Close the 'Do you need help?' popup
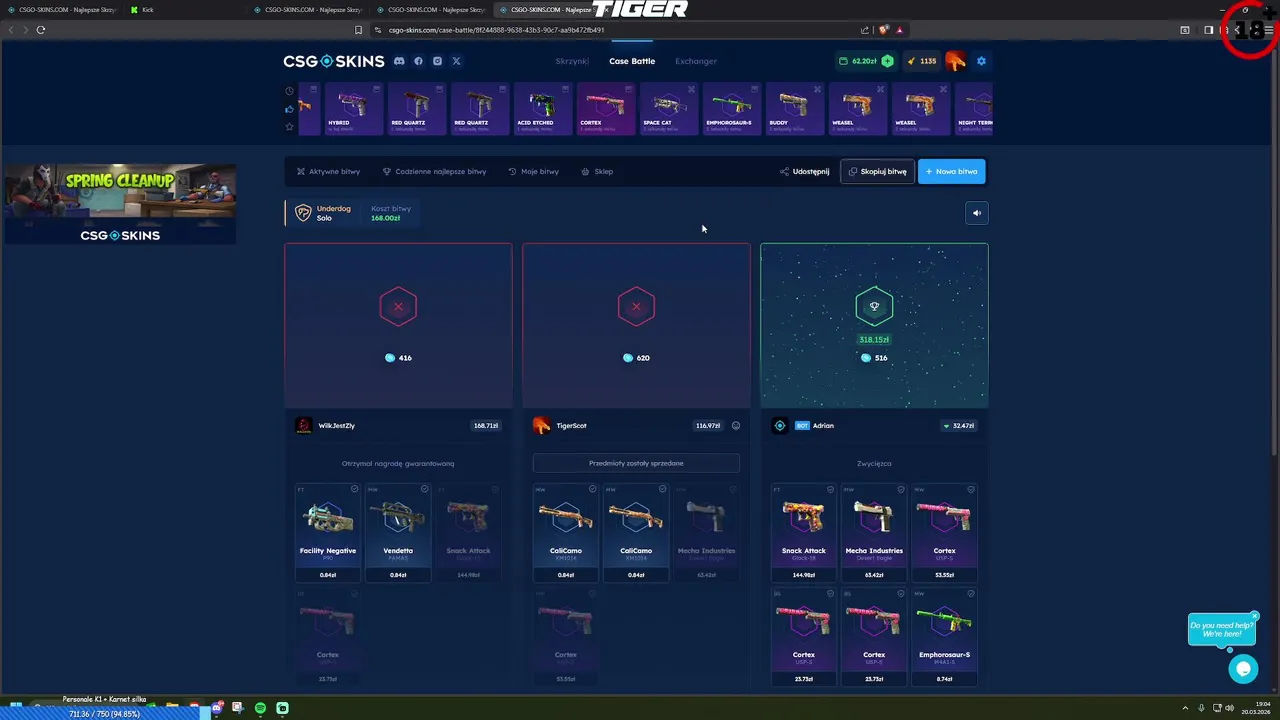 click(x=1254, y=615)
